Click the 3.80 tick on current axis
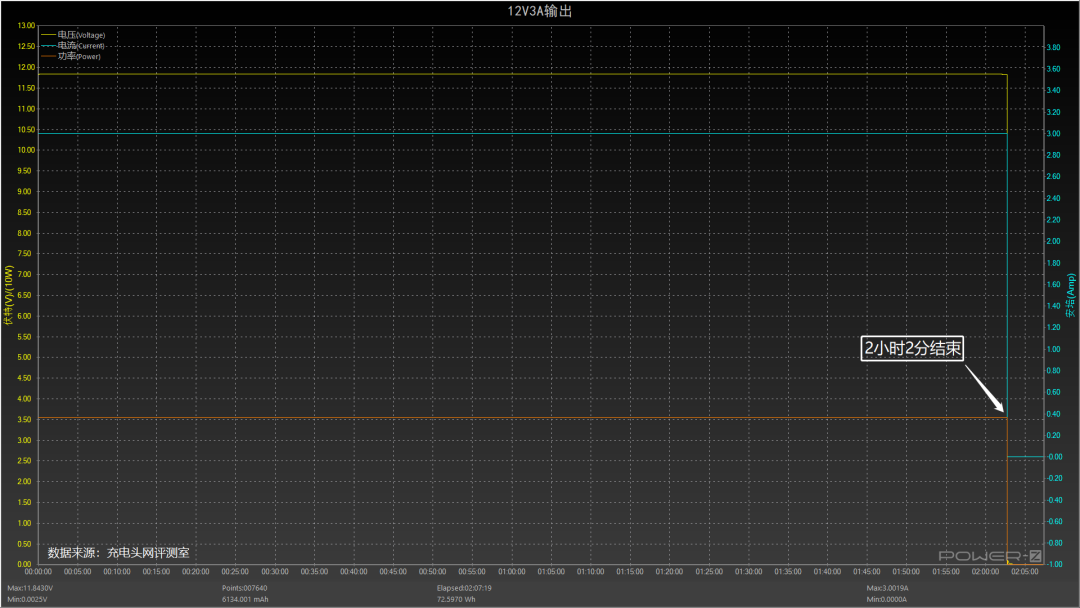This screenshot has width=1080, height=608. [x=1054, y=48]
